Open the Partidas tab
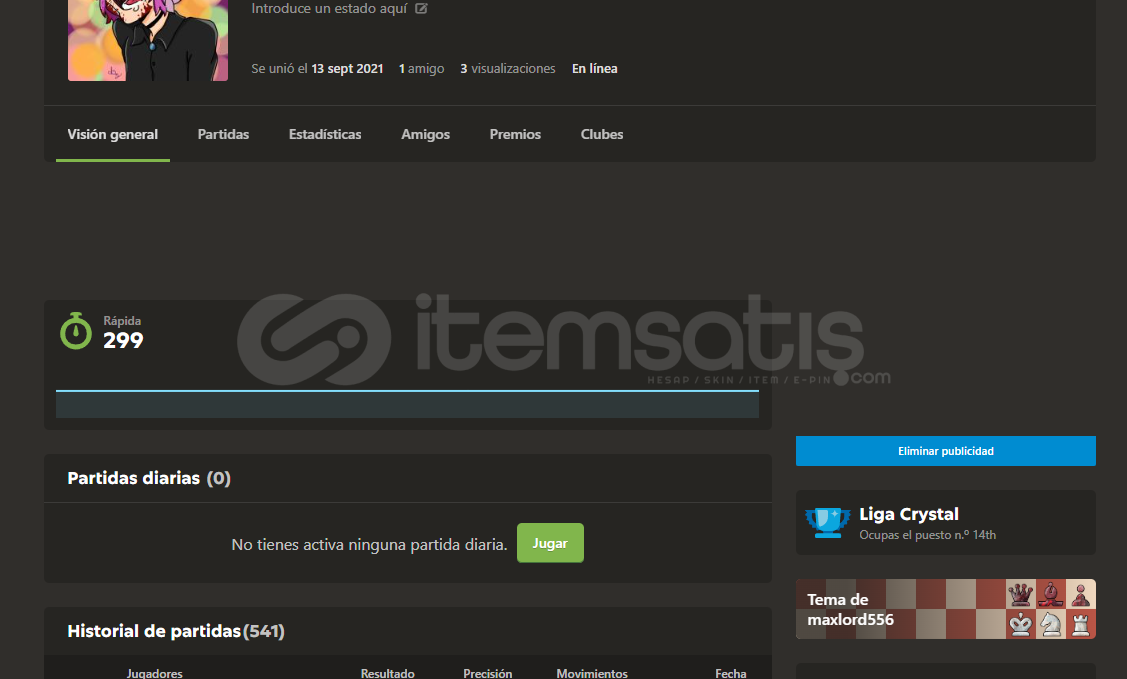This screenshot has height=679, width=1127. coord(224,134)
